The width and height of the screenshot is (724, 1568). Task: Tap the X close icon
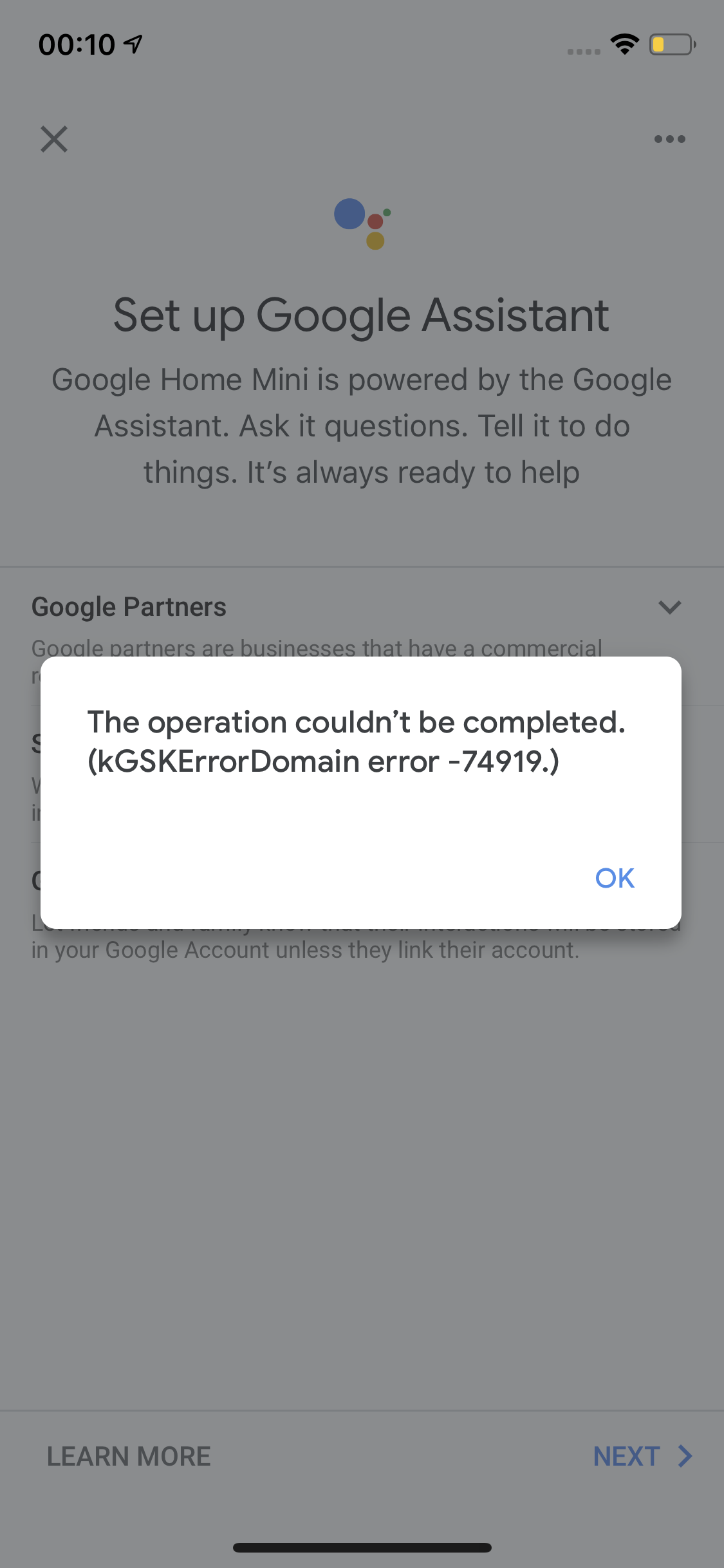click(54, 139)
